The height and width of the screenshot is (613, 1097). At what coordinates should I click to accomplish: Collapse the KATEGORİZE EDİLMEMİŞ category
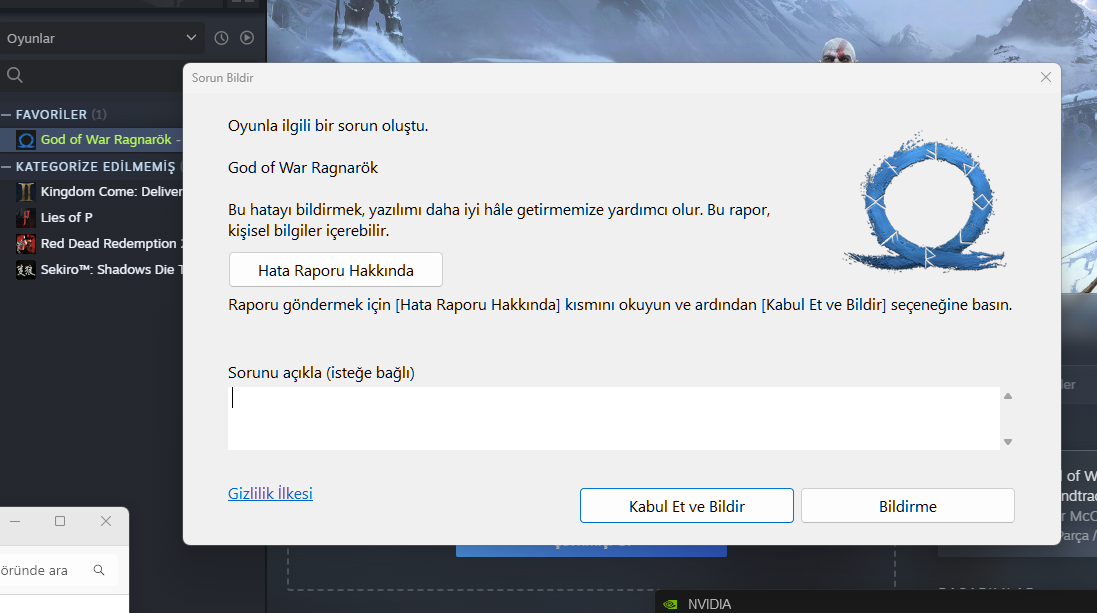6,167
